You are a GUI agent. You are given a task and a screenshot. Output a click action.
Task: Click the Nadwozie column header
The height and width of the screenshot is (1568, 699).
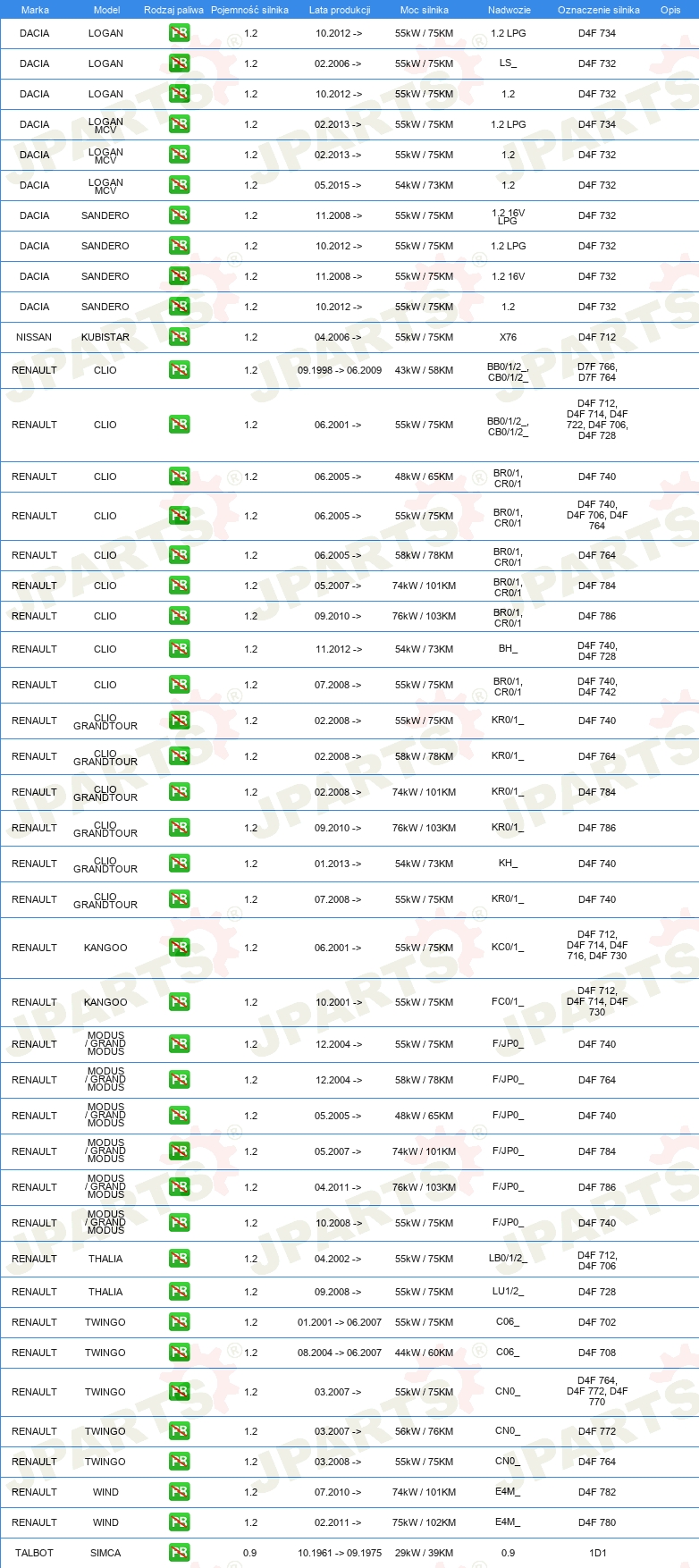510,10
